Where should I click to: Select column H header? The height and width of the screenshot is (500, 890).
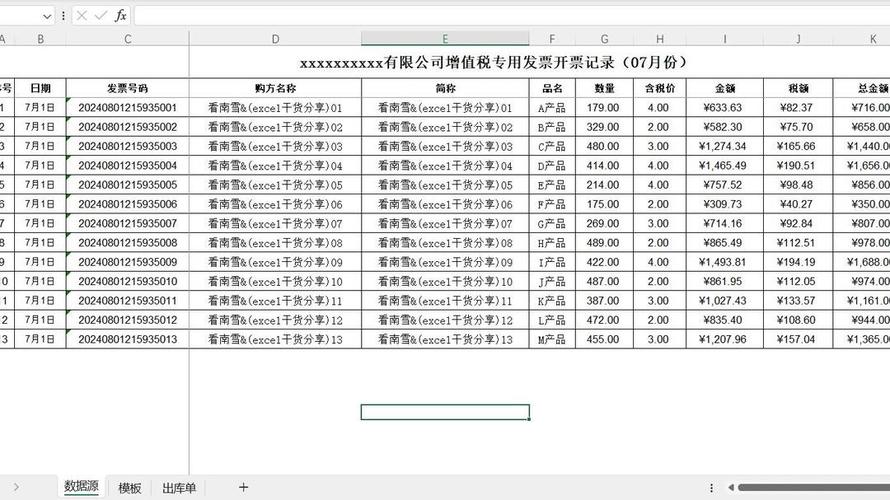click(x=660, y=39)
